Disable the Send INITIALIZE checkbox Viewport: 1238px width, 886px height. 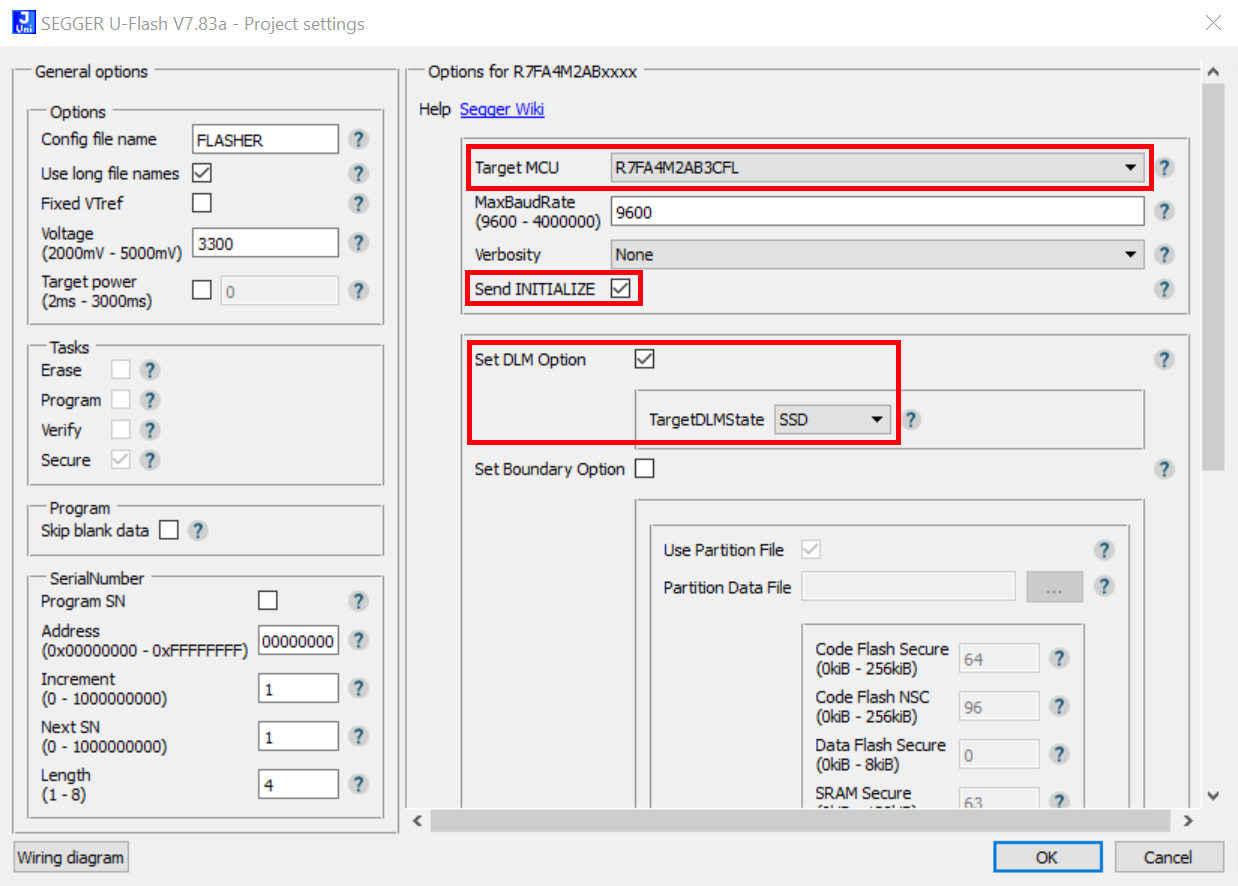coord(621,289)
